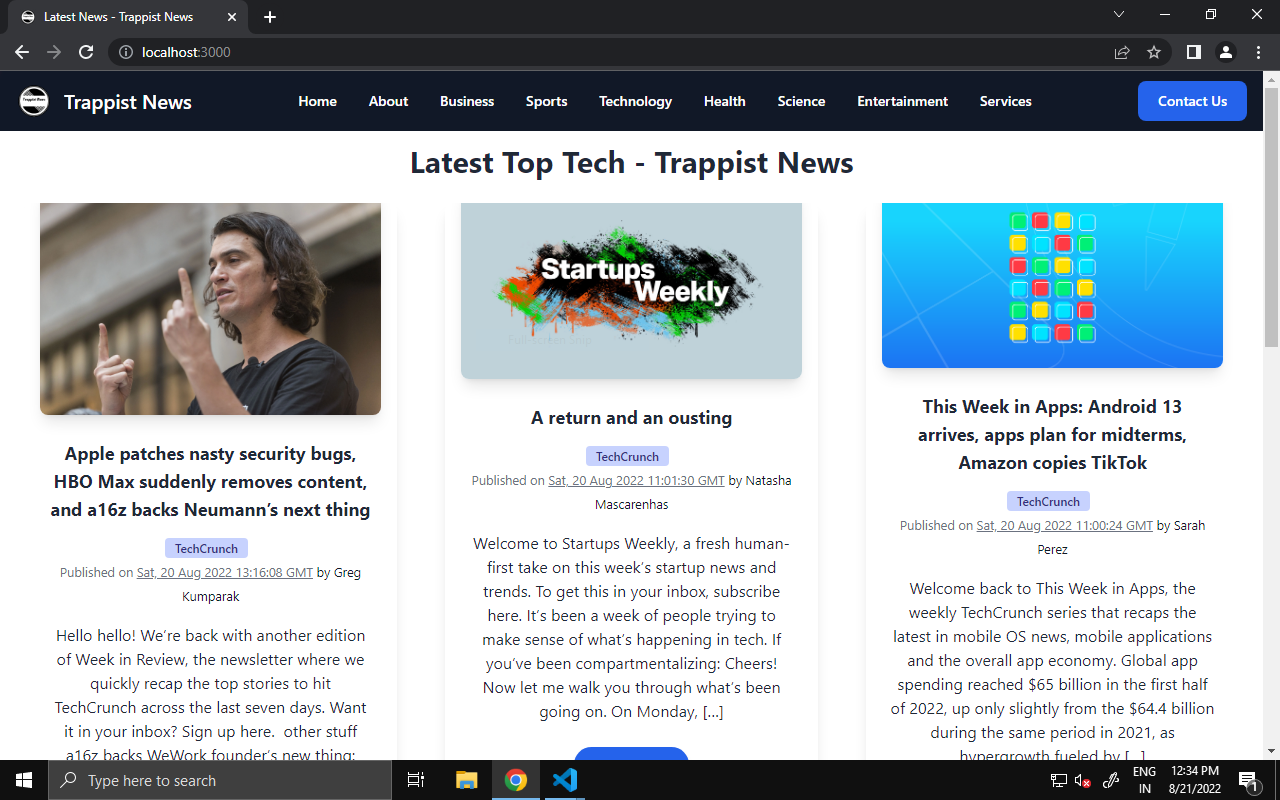Click the muted volume tray icon
Screen dimensions: 1280x800
pos(1083,780)
